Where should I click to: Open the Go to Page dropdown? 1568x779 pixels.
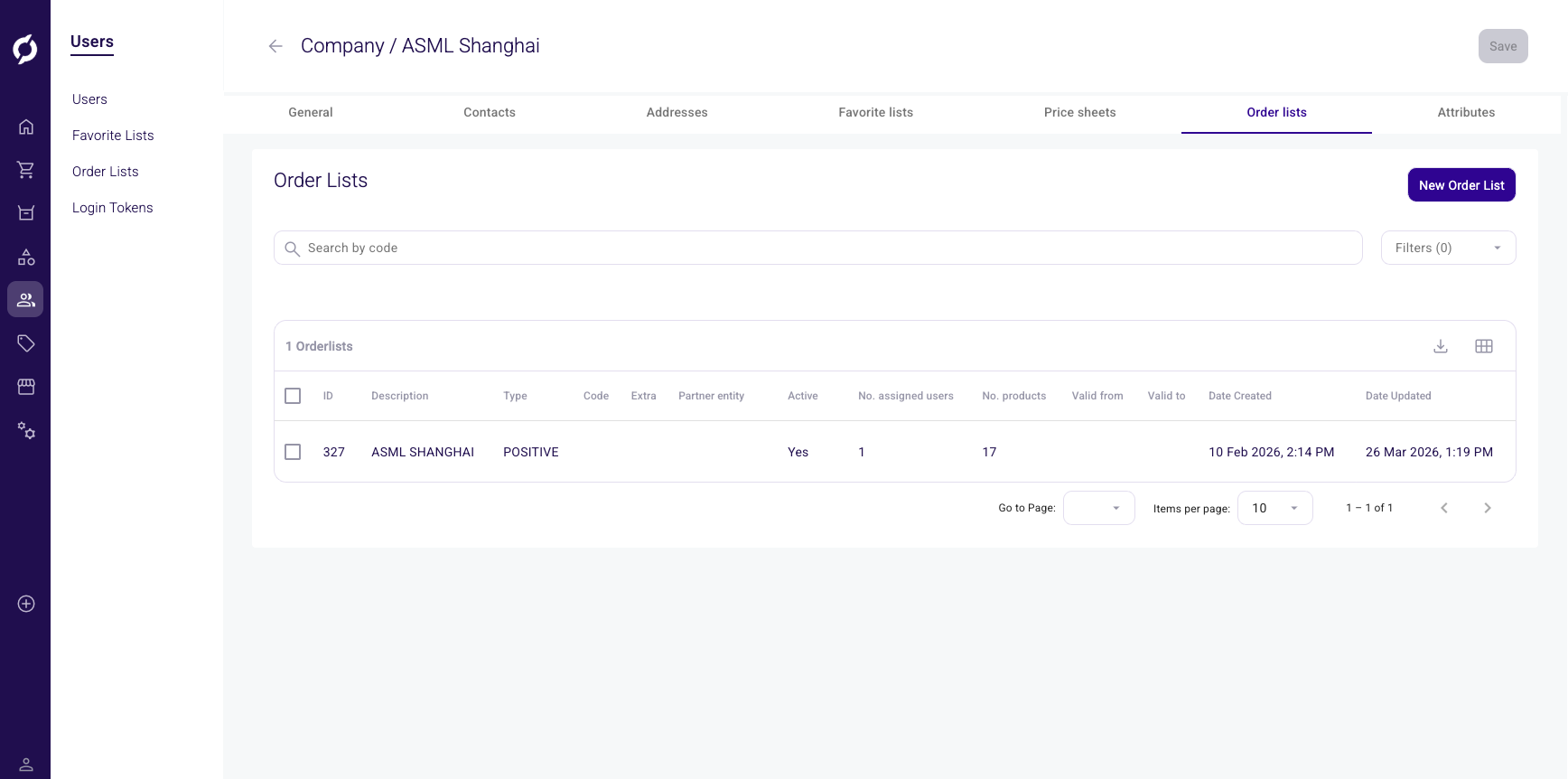[1098, 508]
